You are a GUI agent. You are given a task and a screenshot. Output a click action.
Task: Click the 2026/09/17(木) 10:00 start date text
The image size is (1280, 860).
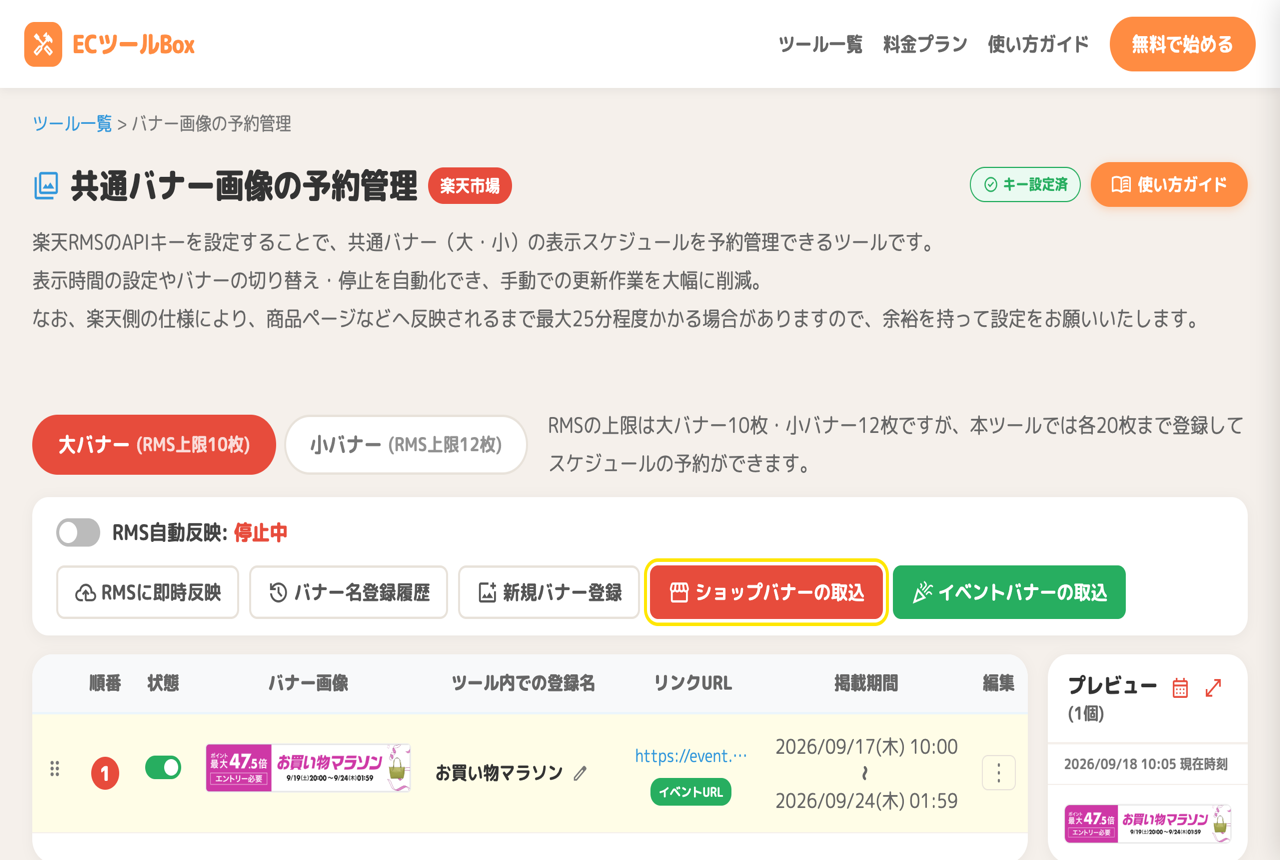866,746
